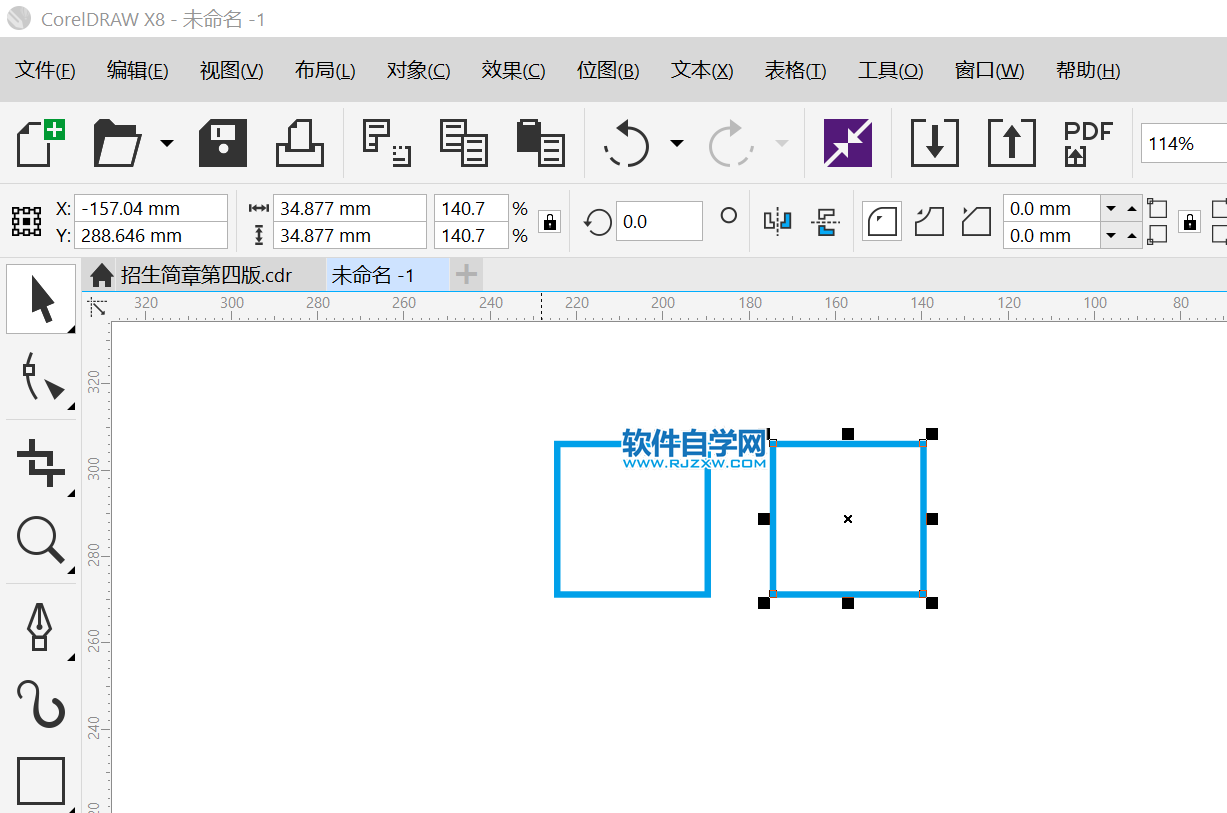Select the Pen tool
Screen dimensions: 1227x813
[39, 626]
